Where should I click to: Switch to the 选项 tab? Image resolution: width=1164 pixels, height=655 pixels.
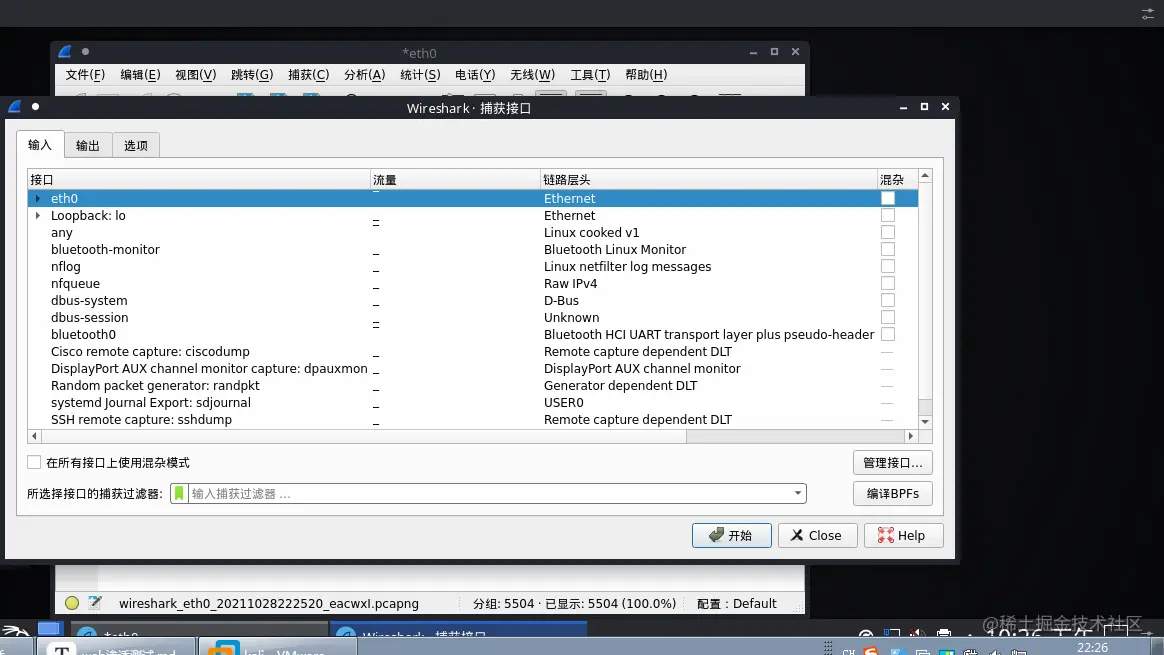click(136, 146)
